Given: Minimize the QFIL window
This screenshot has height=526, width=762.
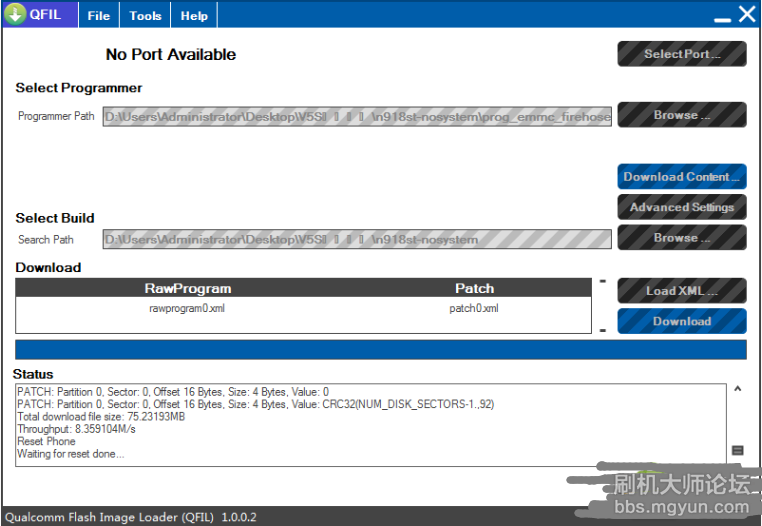Looking at the screenshot, I should click(723, 19).
